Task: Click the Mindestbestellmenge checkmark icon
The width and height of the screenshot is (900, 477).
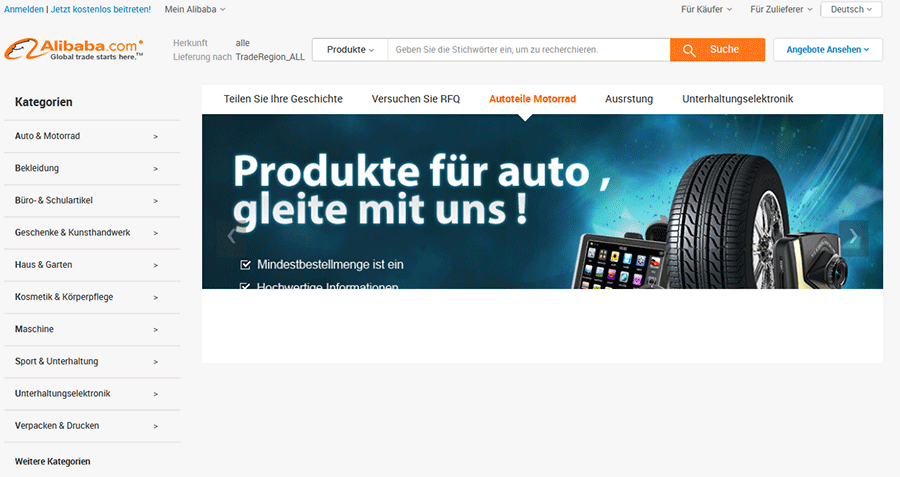Action: pos(245,265)
